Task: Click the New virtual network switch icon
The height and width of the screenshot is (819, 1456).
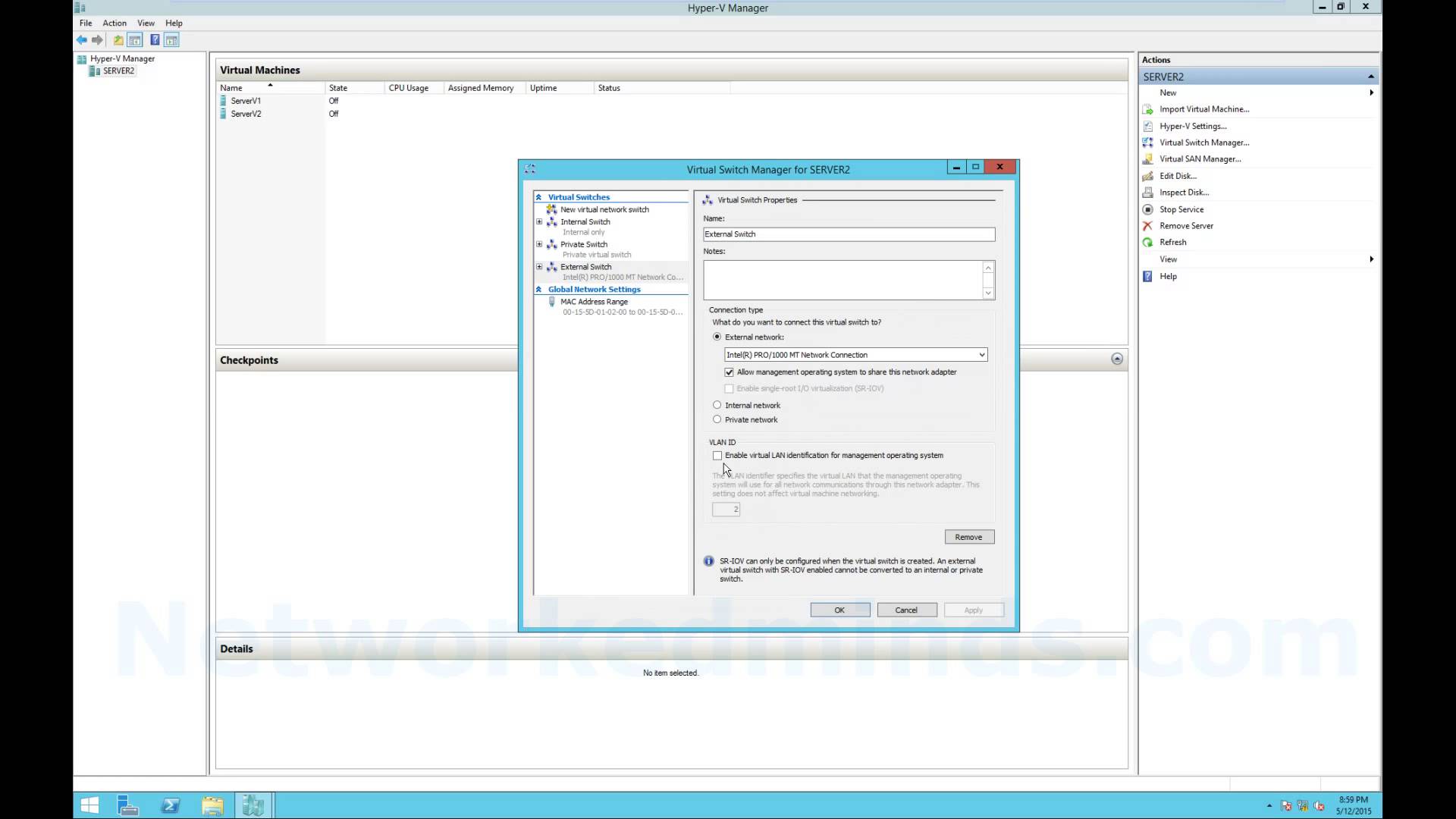Action: 552,209
